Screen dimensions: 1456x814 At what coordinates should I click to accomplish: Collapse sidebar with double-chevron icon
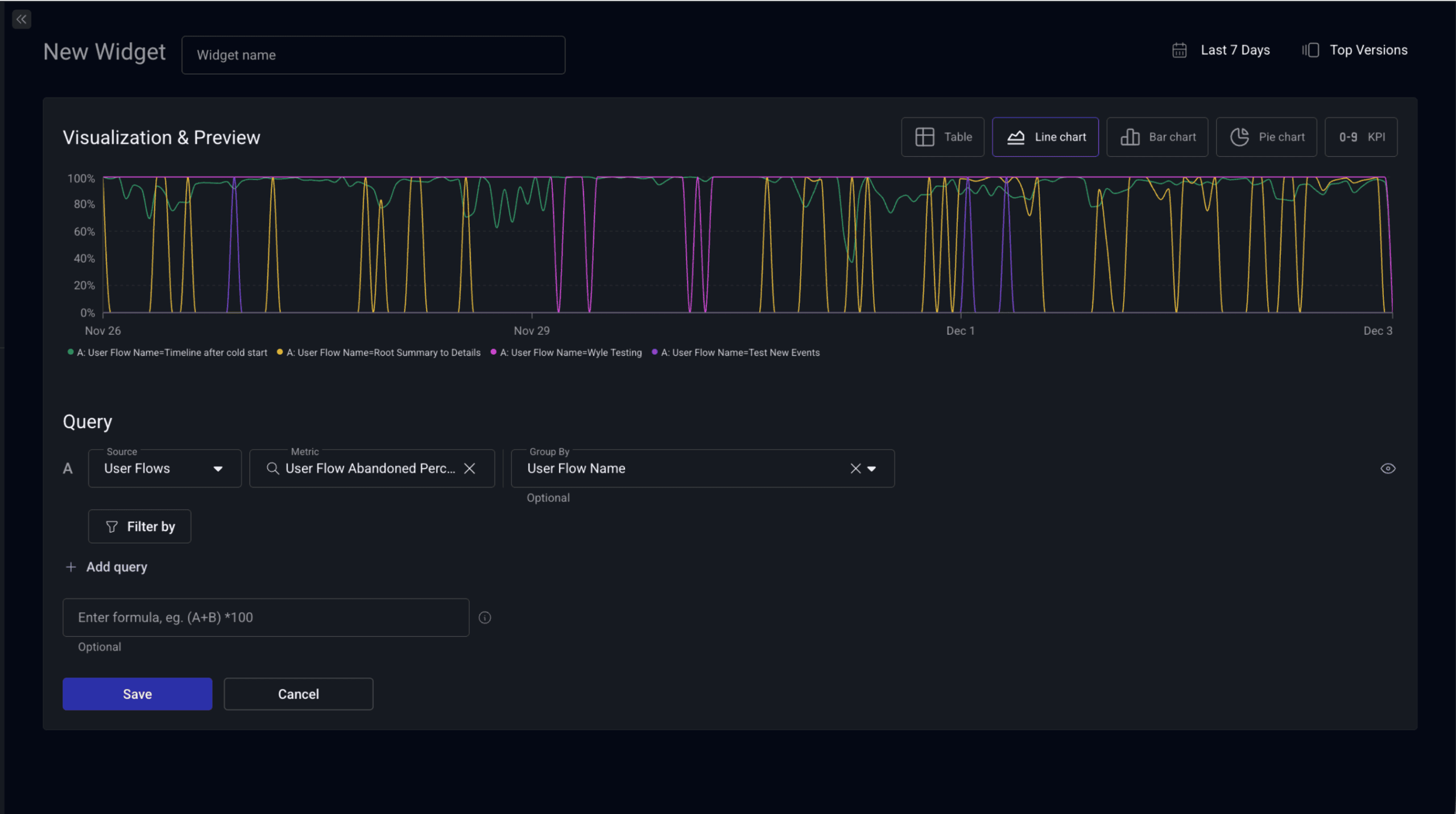pos(22,19)
